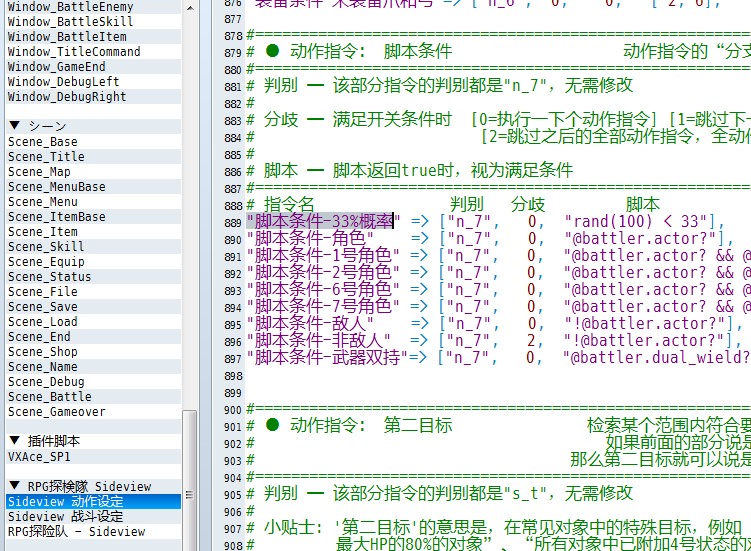
Task: Open the Scene_Load script
Action: pos(93,321)
